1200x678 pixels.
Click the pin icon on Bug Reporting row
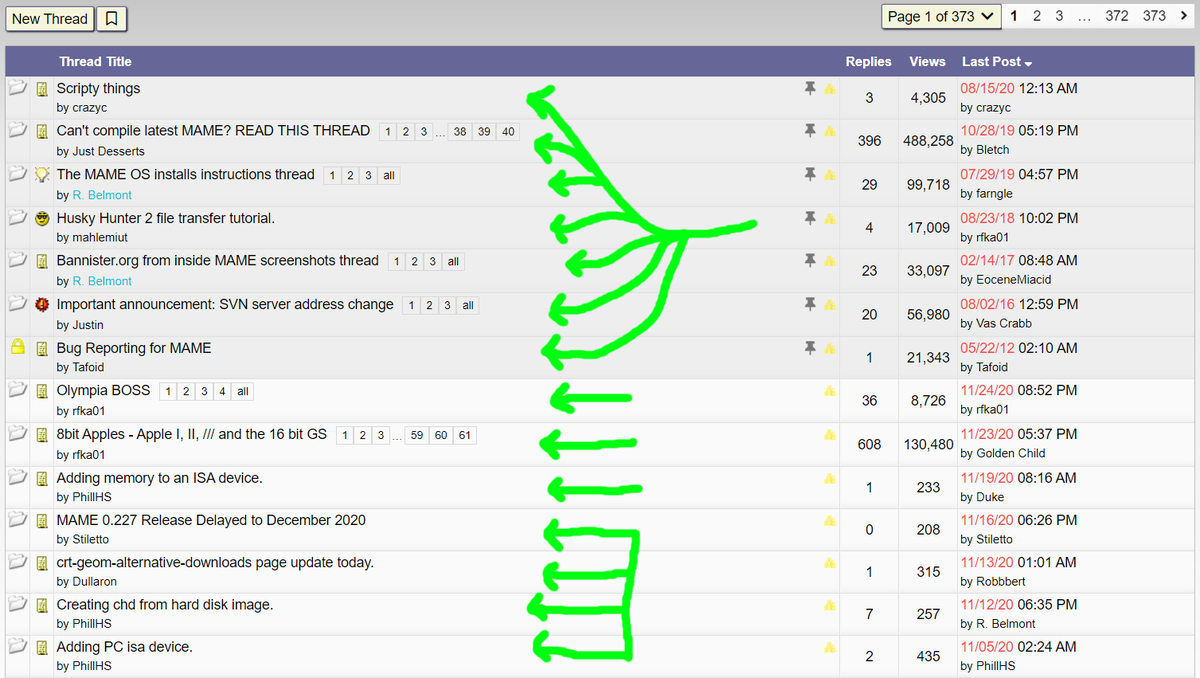(x=811, y=348)
